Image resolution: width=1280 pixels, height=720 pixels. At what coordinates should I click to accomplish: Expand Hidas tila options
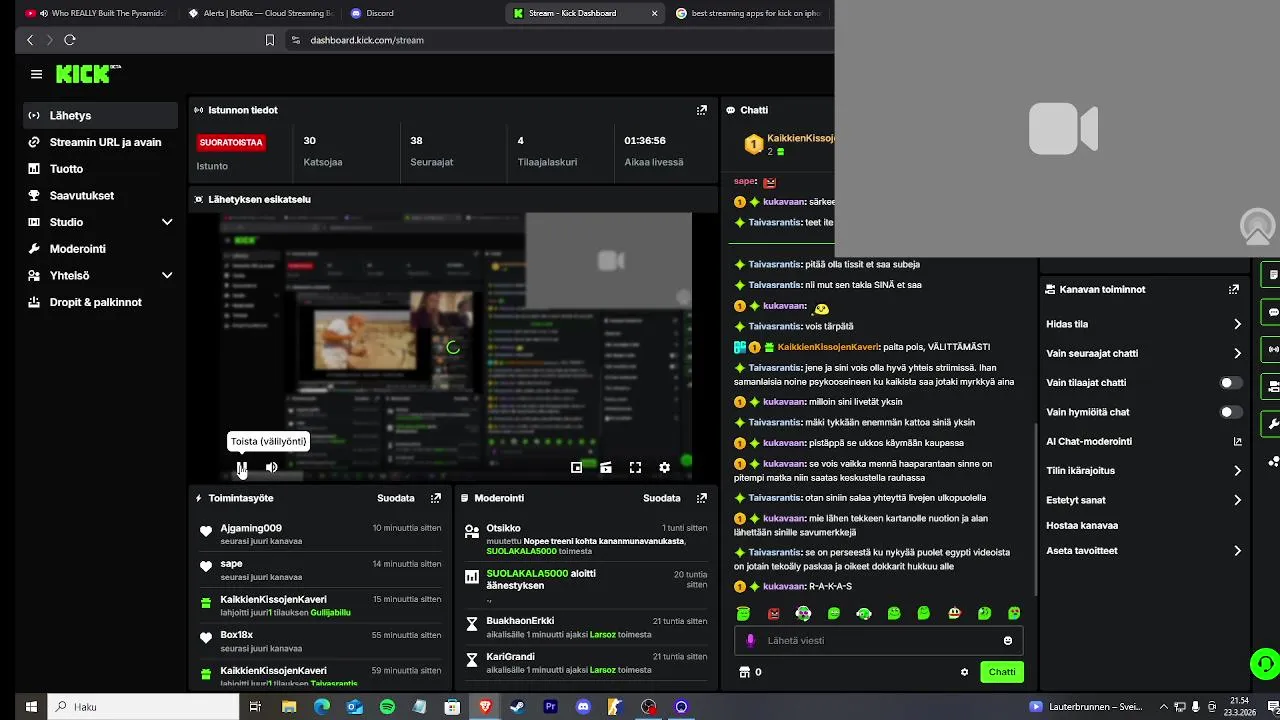pos(1237,324)
